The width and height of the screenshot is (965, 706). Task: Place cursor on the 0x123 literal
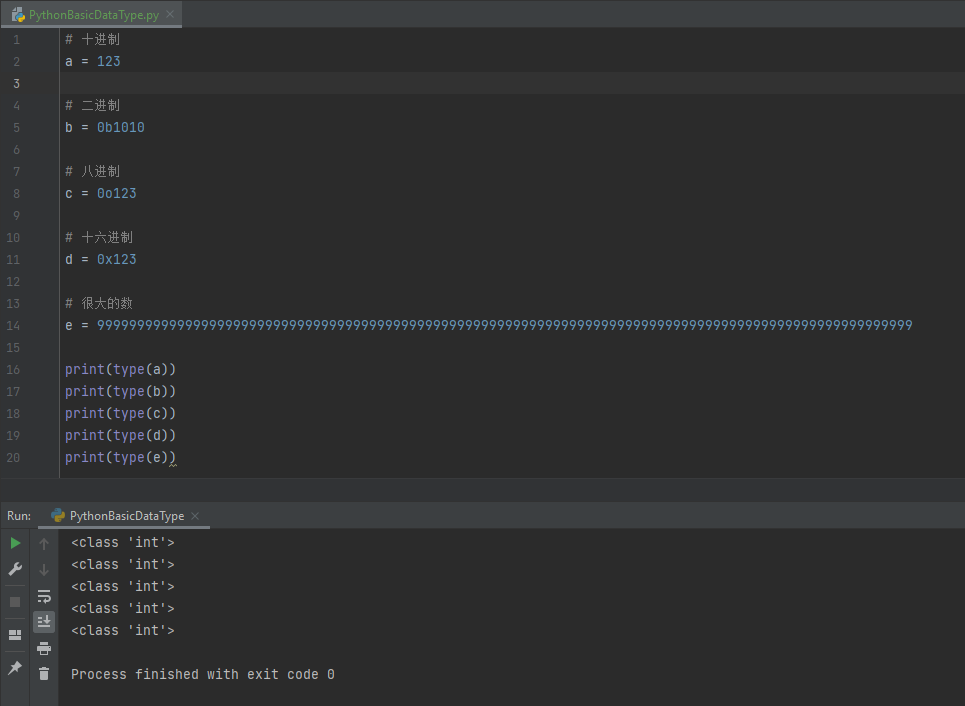pos(117,260)
